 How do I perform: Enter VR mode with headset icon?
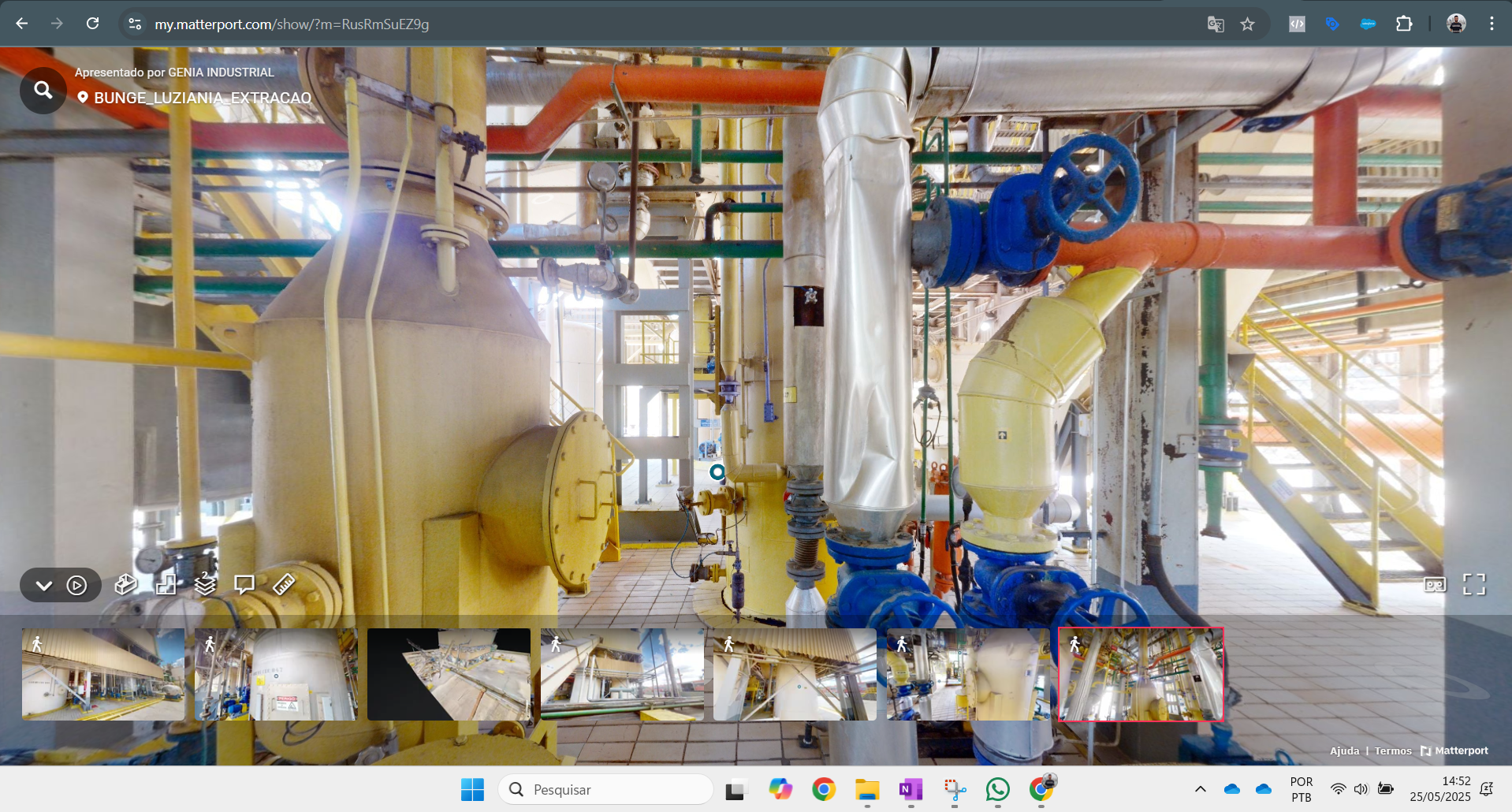(1435, 585)
